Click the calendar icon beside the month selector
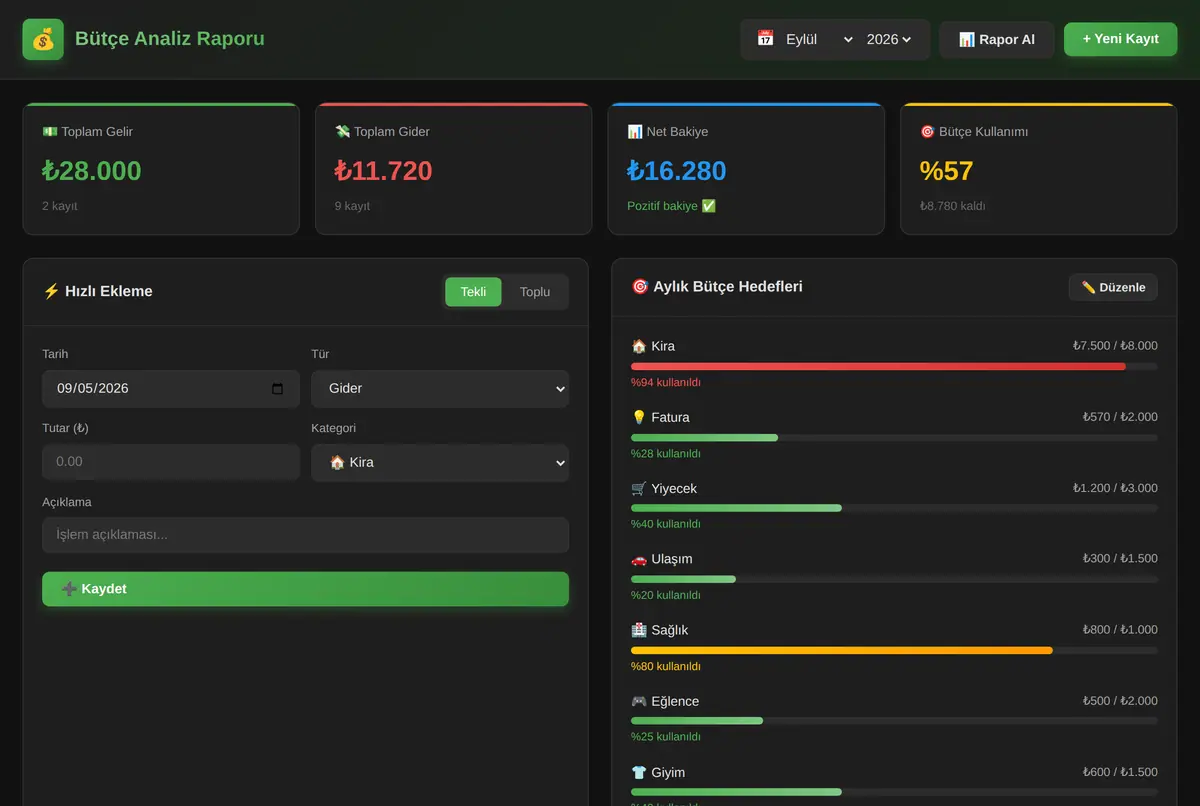This screenshot has width=1200, height=806. pyautogui.click(x=765, y=39)
